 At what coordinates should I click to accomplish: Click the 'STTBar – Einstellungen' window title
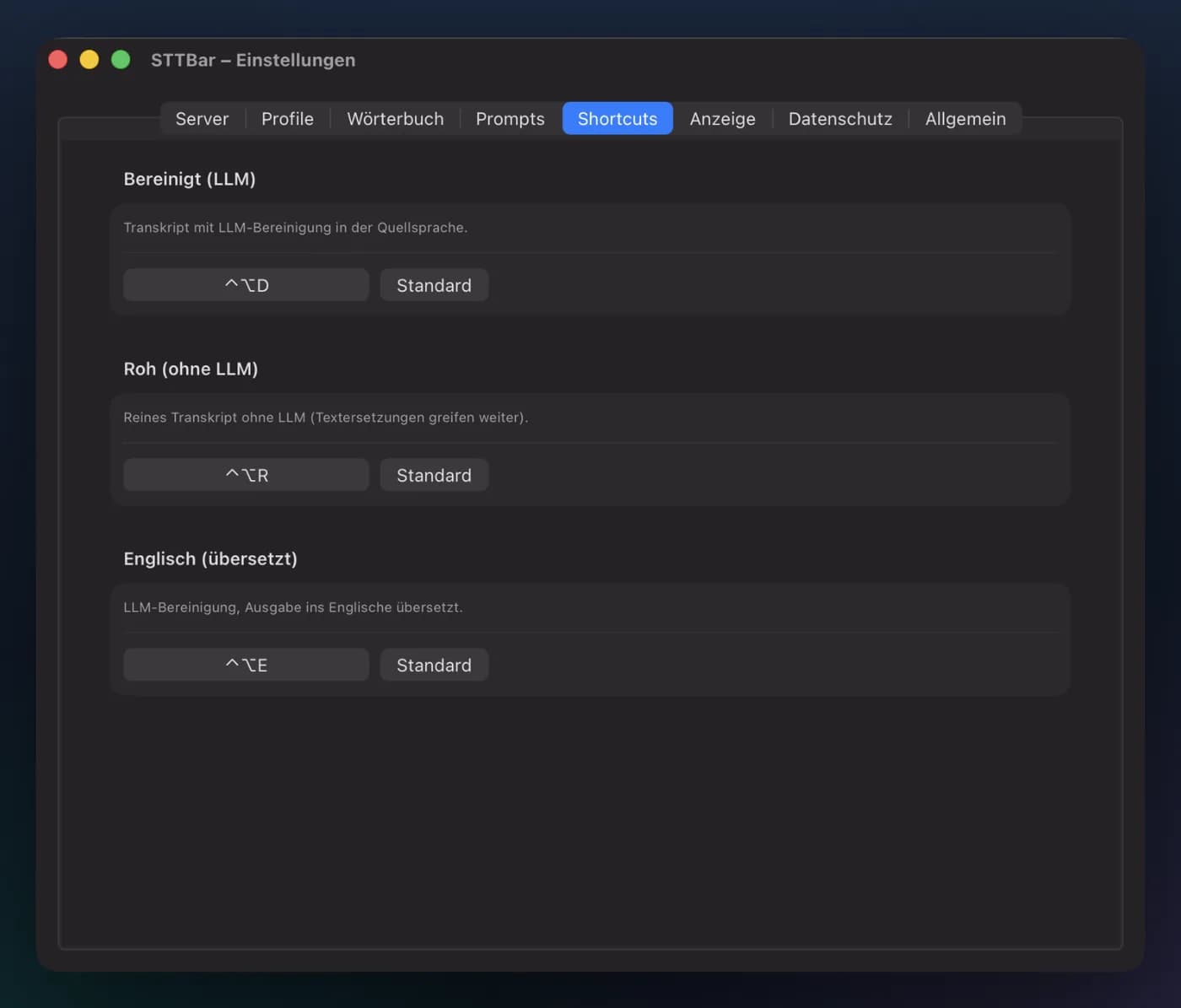click(253, 60)
